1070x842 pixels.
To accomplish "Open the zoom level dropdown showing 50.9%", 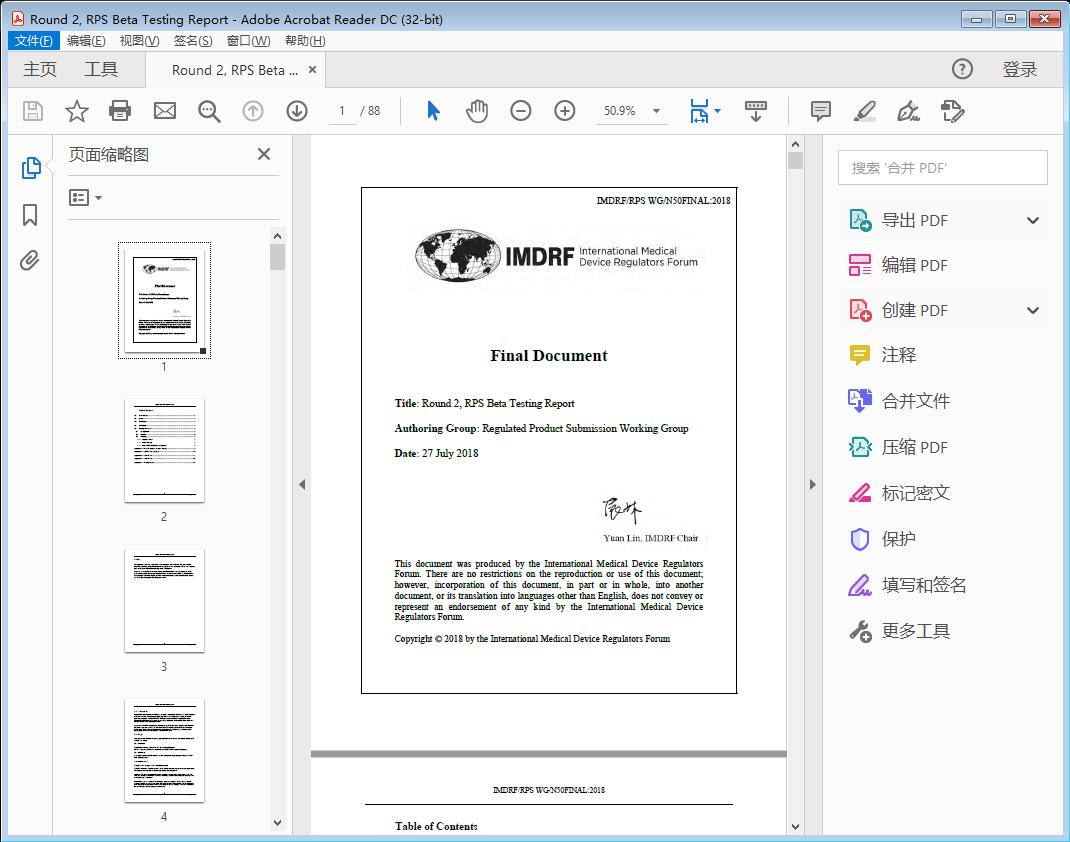I will click(x=656, y=111).
